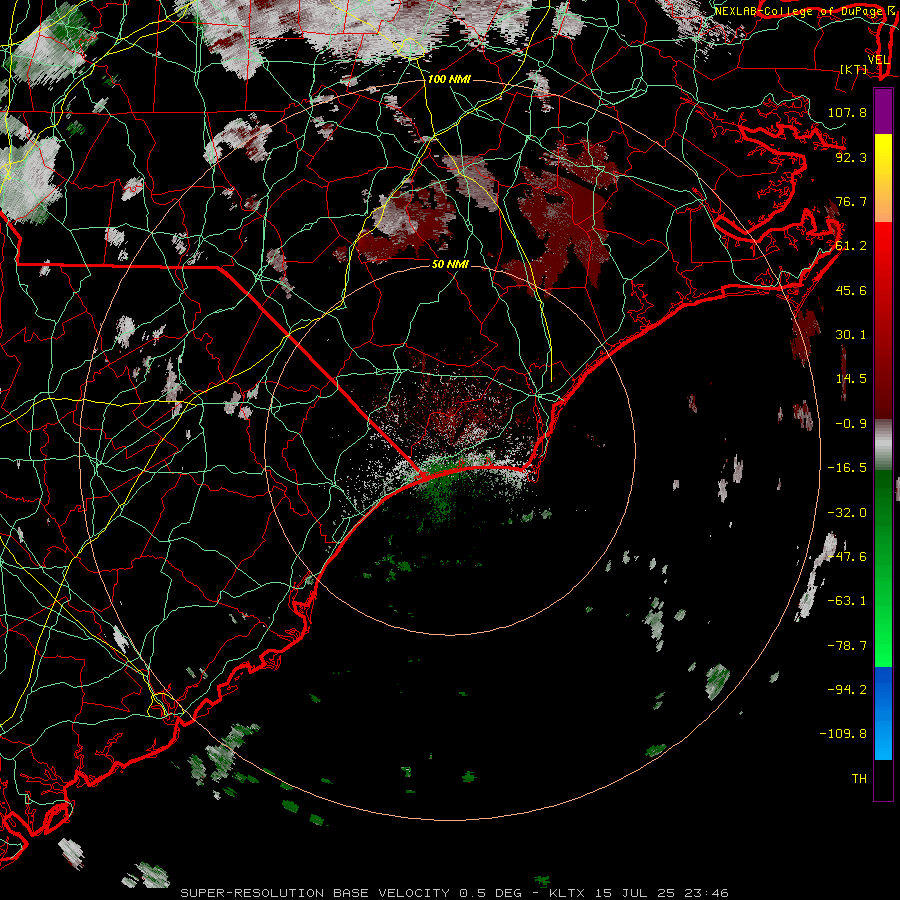Select the 30.1 velocity scale value
Screen dimensions: 900x900
[x=851, y=335]
